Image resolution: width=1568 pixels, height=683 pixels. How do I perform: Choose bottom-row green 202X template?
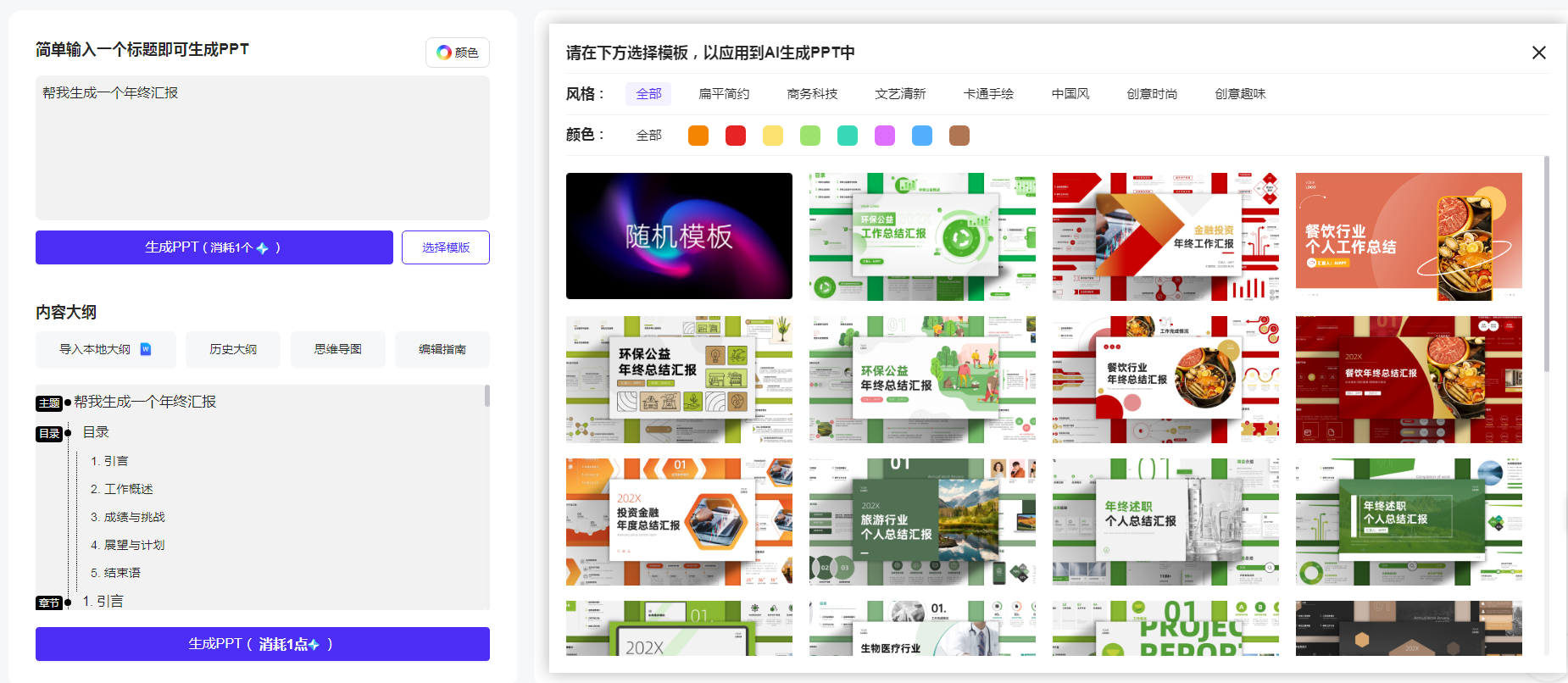pyautogui.click(x=679, y=628)
